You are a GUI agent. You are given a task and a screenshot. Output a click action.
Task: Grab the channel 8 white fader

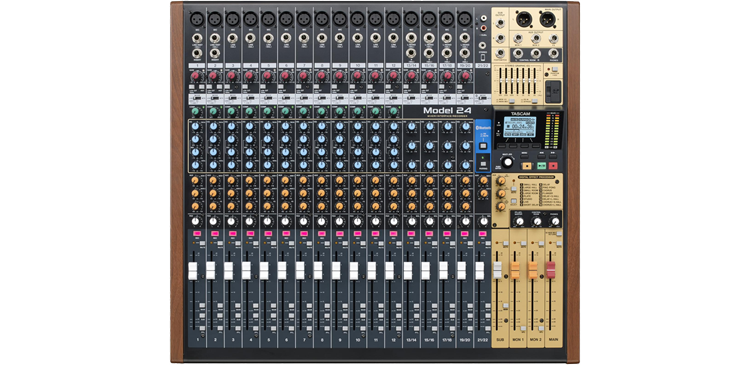click(318, 271)
